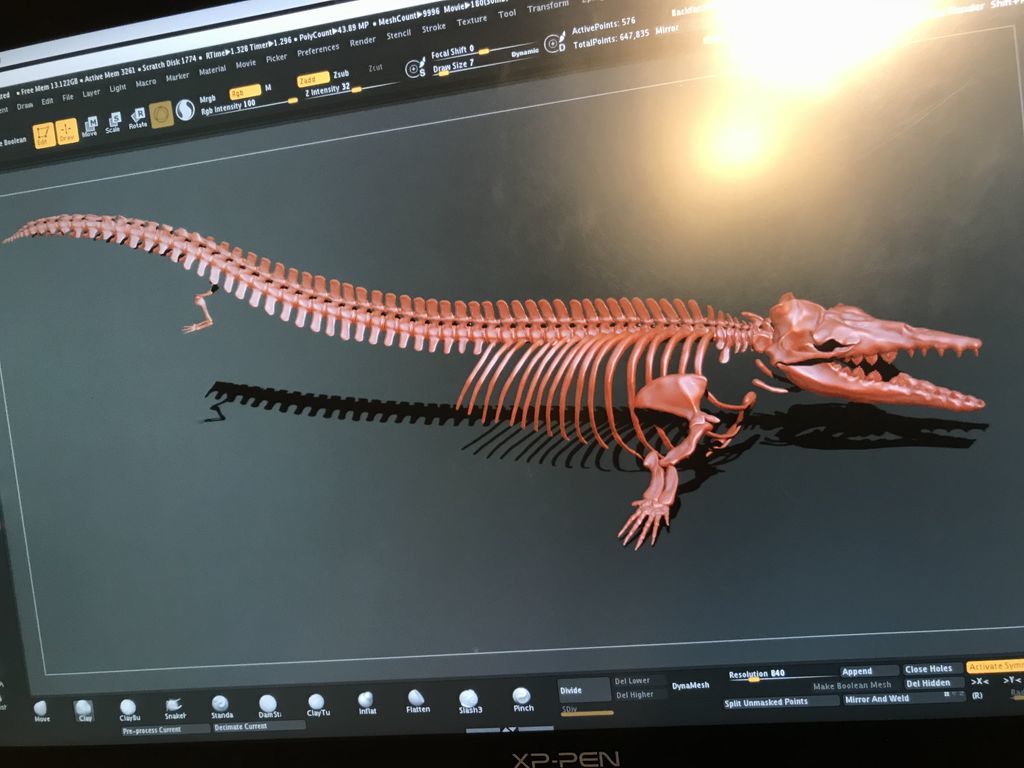The image size is (1024, 768).
Task: Click the D dynamic brush icon near ActivePoints
Action: (x=554, y=43)
